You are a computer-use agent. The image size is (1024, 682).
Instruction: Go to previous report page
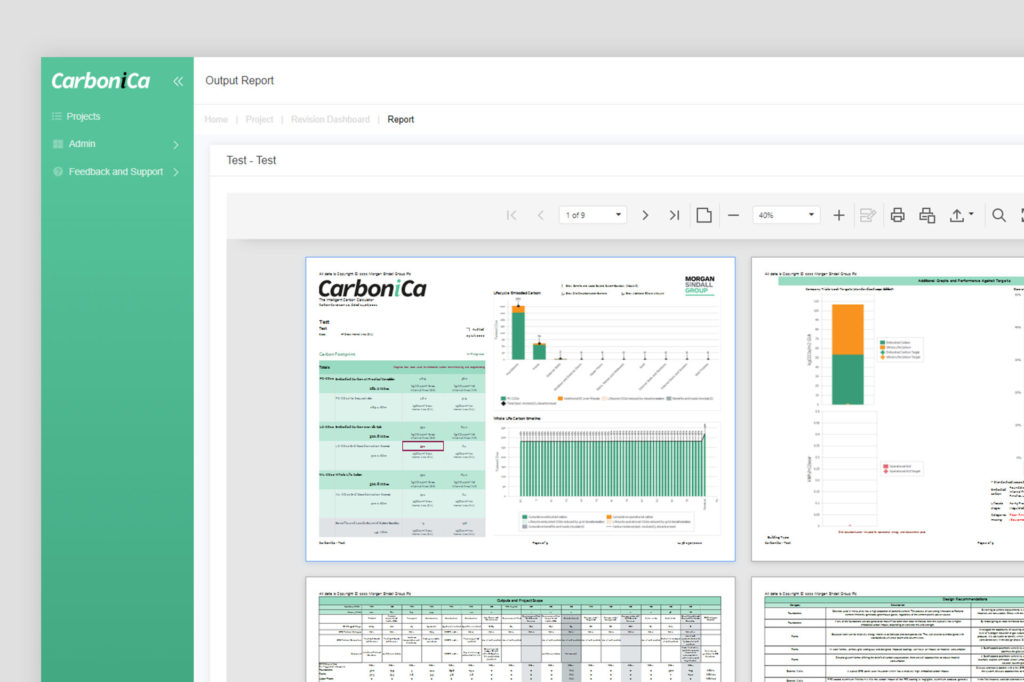click(x=540, y=215)
